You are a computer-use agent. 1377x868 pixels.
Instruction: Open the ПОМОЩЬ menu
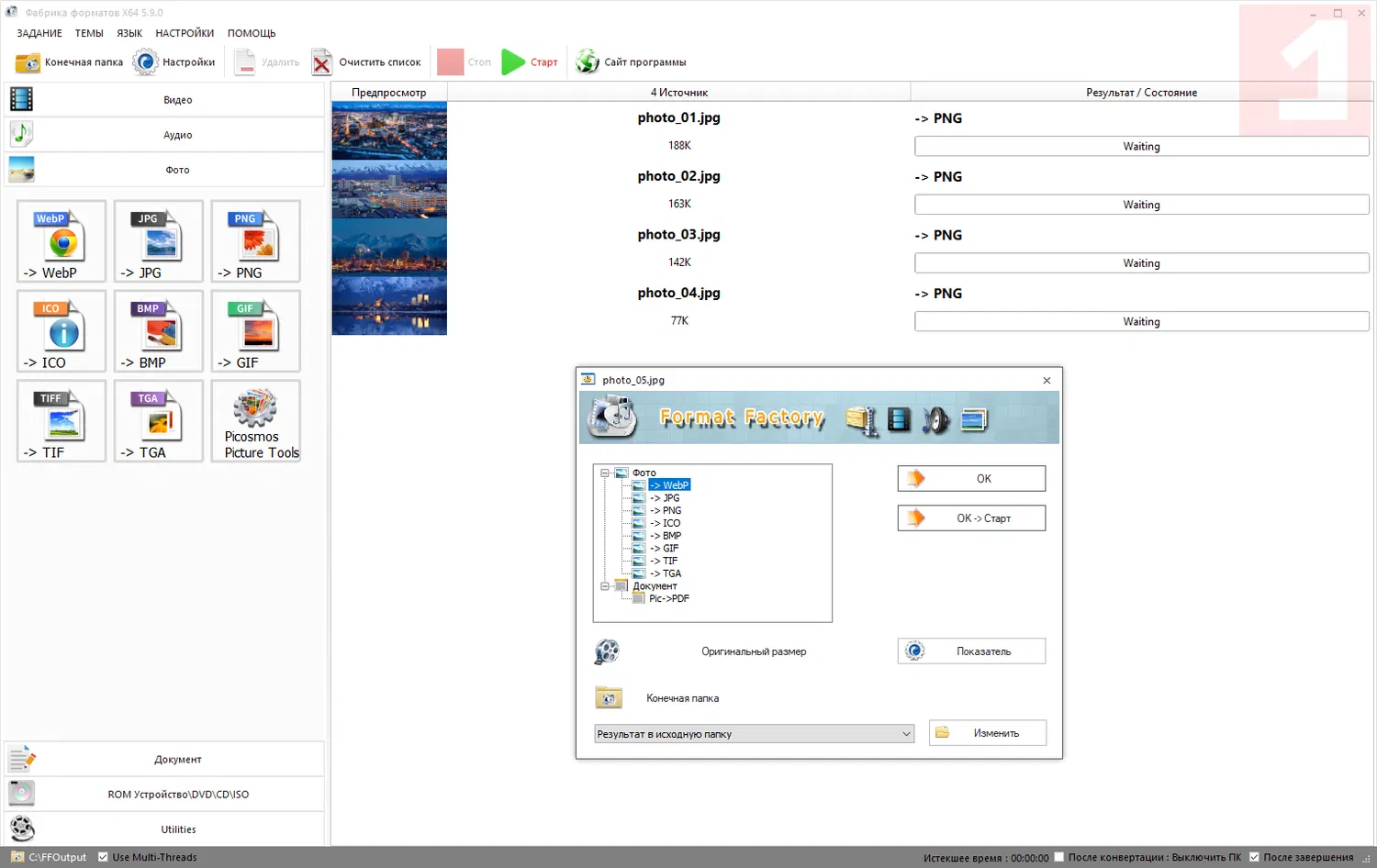coord(252,33)
